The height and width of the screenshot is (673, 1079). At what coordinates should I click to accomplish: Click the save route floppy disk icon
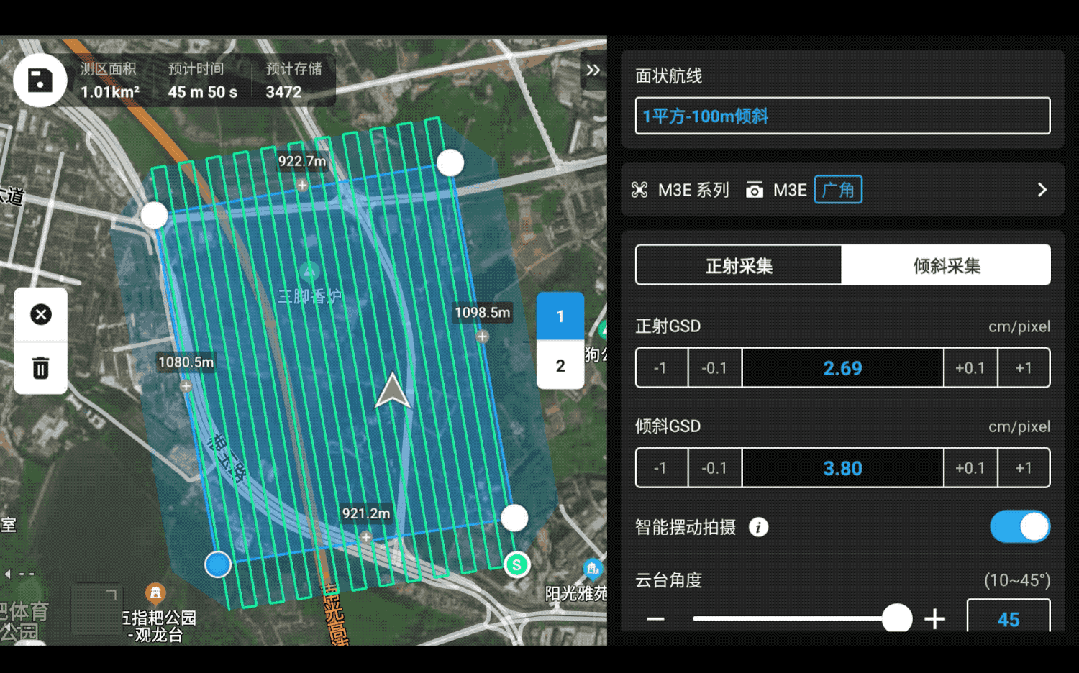coord(40,81)
